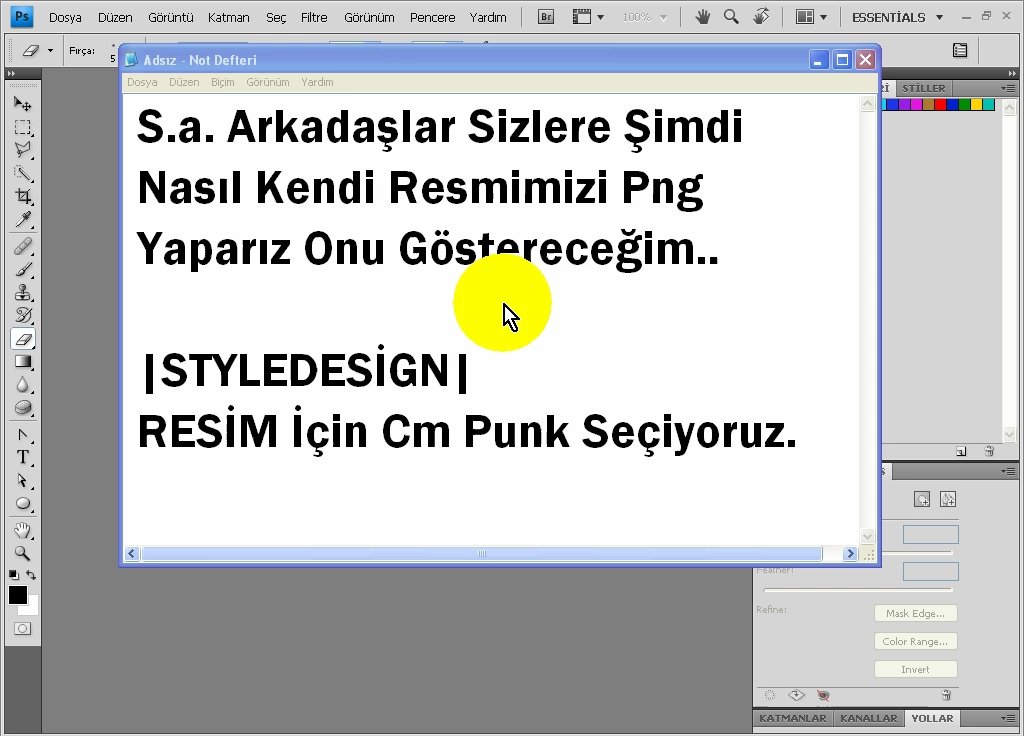Click the magnifier icon in application bar

(731, 16)
